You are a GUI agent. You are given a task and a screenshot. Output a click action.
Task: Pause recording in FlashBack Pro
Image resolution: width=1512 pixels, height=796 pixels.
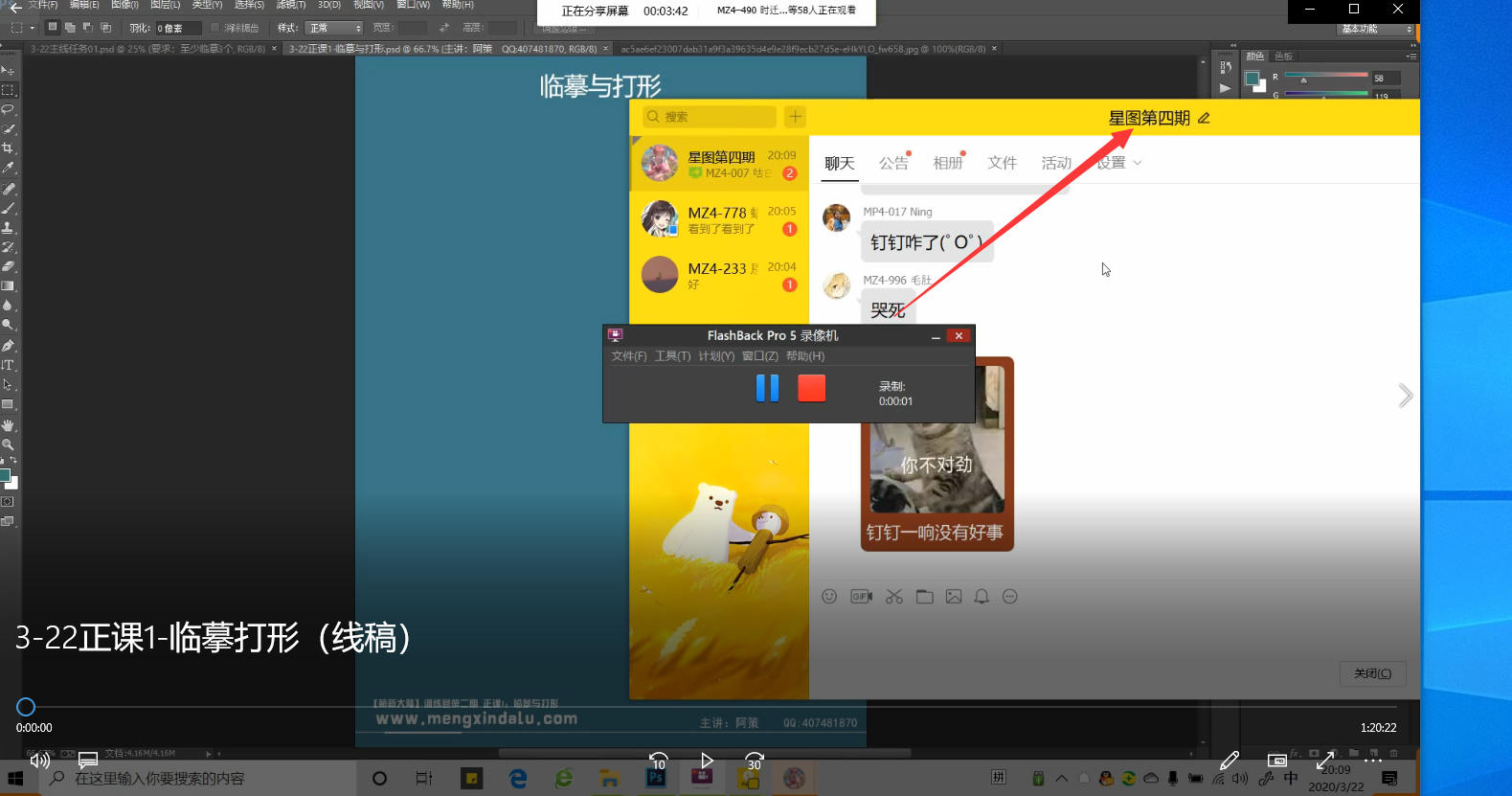point(767,388)
